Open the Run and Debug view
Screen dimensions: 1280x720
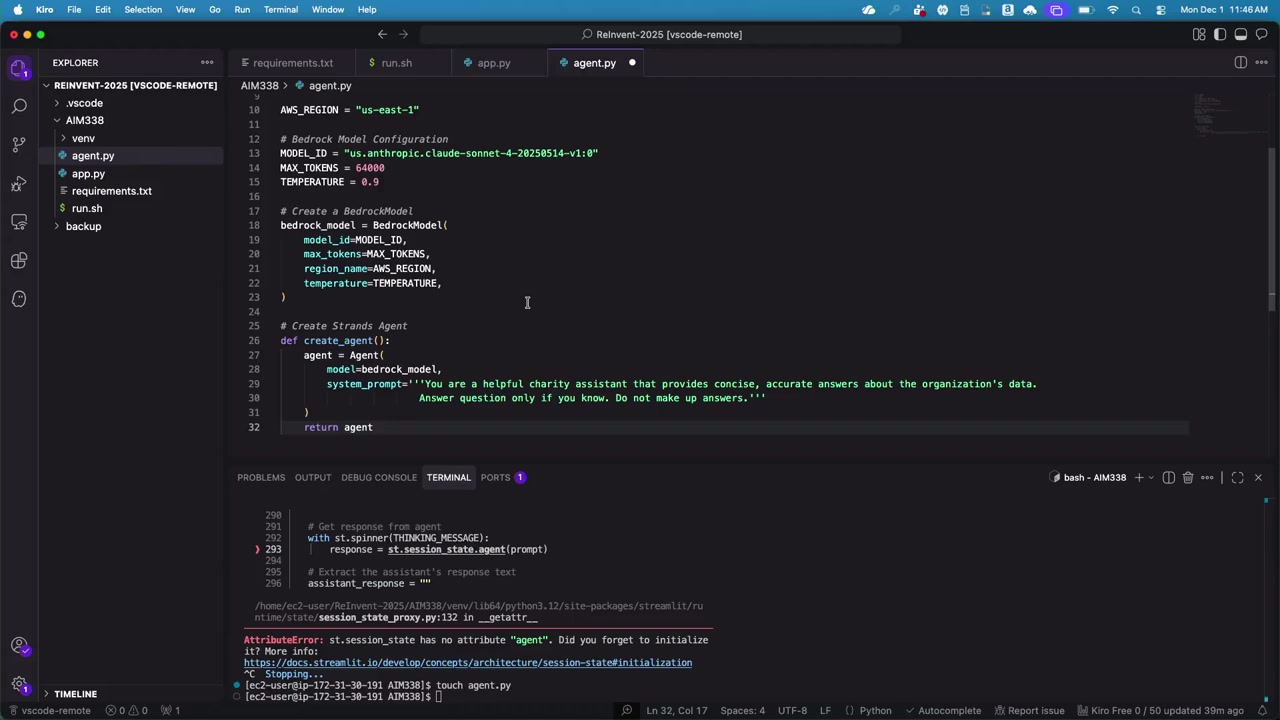[19, 183]
